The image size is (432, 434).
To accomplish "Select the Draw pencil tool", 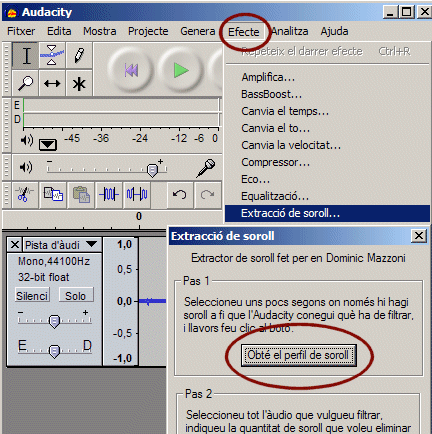I will click(x=79, y=56).
